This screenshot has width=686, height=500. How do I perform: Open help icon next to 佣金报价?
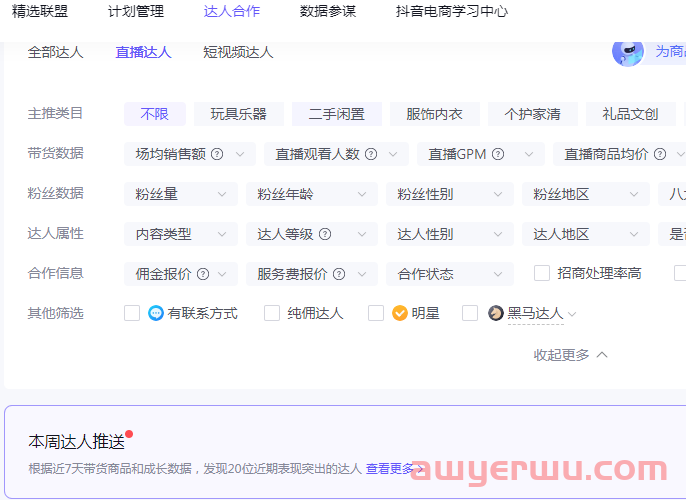pyautogui.click(x=203, y=274)
